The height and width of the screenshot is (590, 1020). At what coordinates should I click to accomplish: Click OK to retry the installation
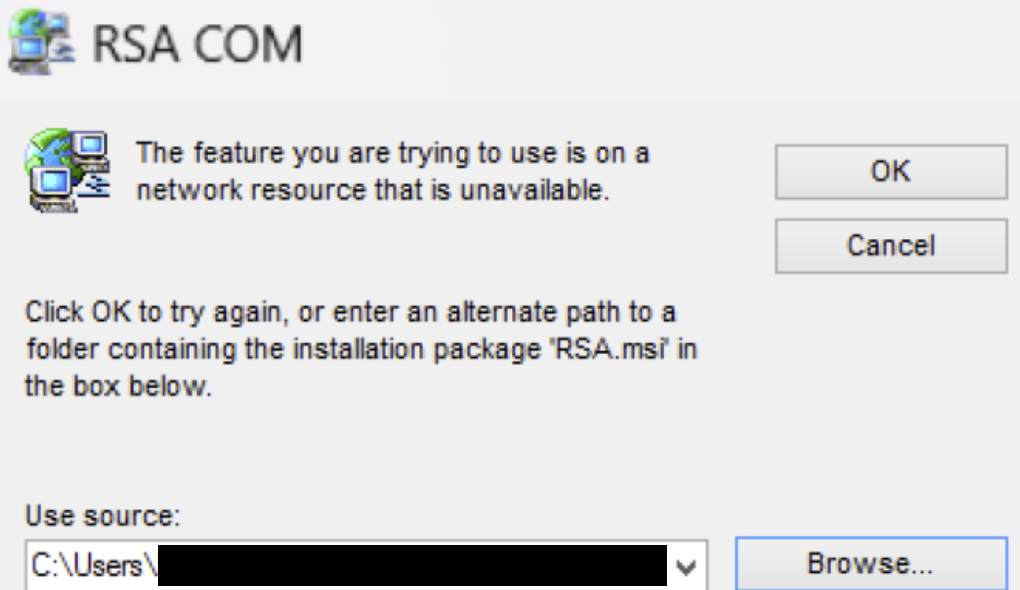click(x=890, y=170)
